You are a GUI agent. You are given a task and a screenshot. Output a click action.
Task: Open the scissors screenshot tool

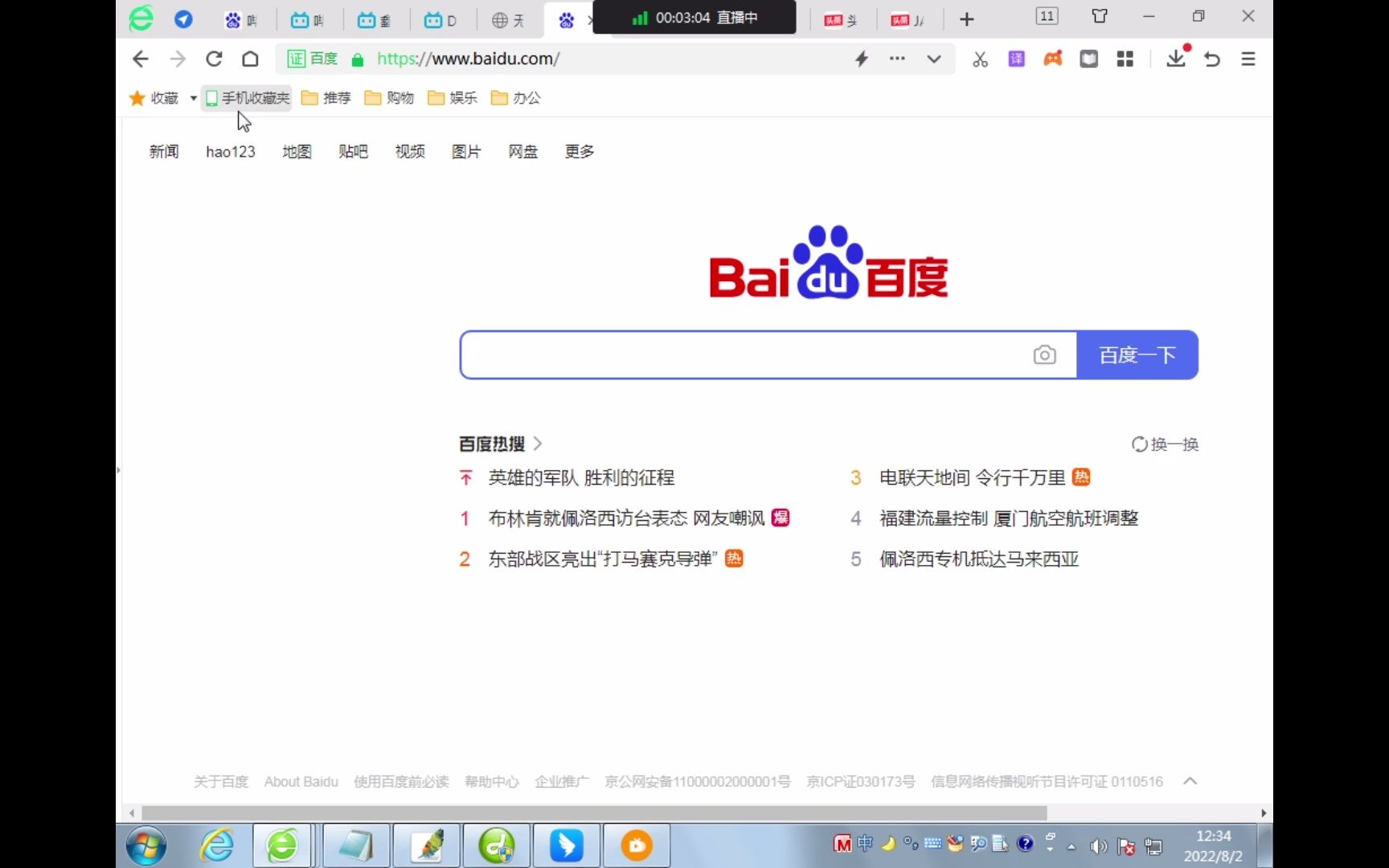tap(980, 59)
